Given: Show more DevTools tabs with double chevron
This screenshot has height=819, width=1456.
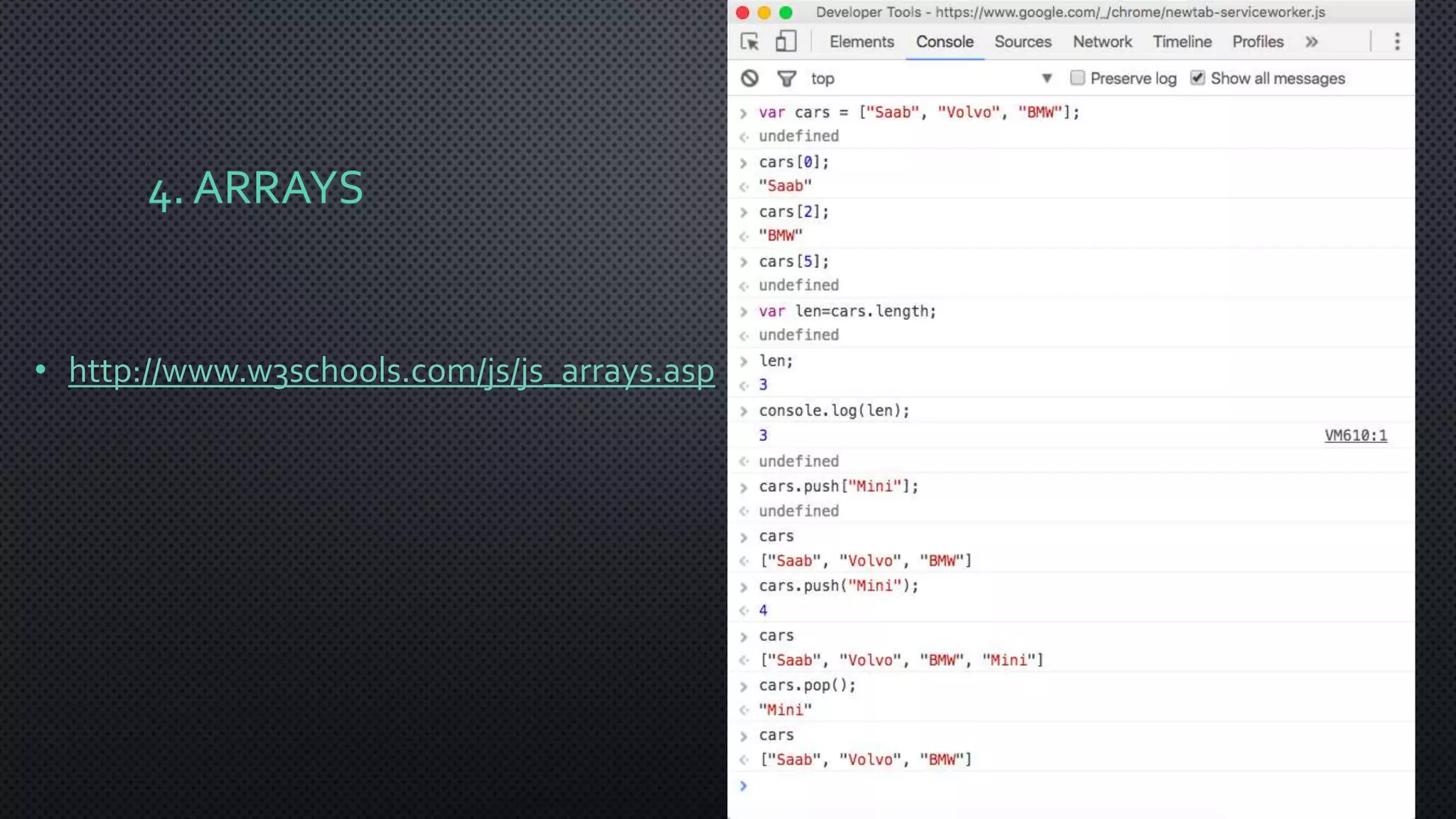Looking at the screenshot, I should coord(1312,42).
